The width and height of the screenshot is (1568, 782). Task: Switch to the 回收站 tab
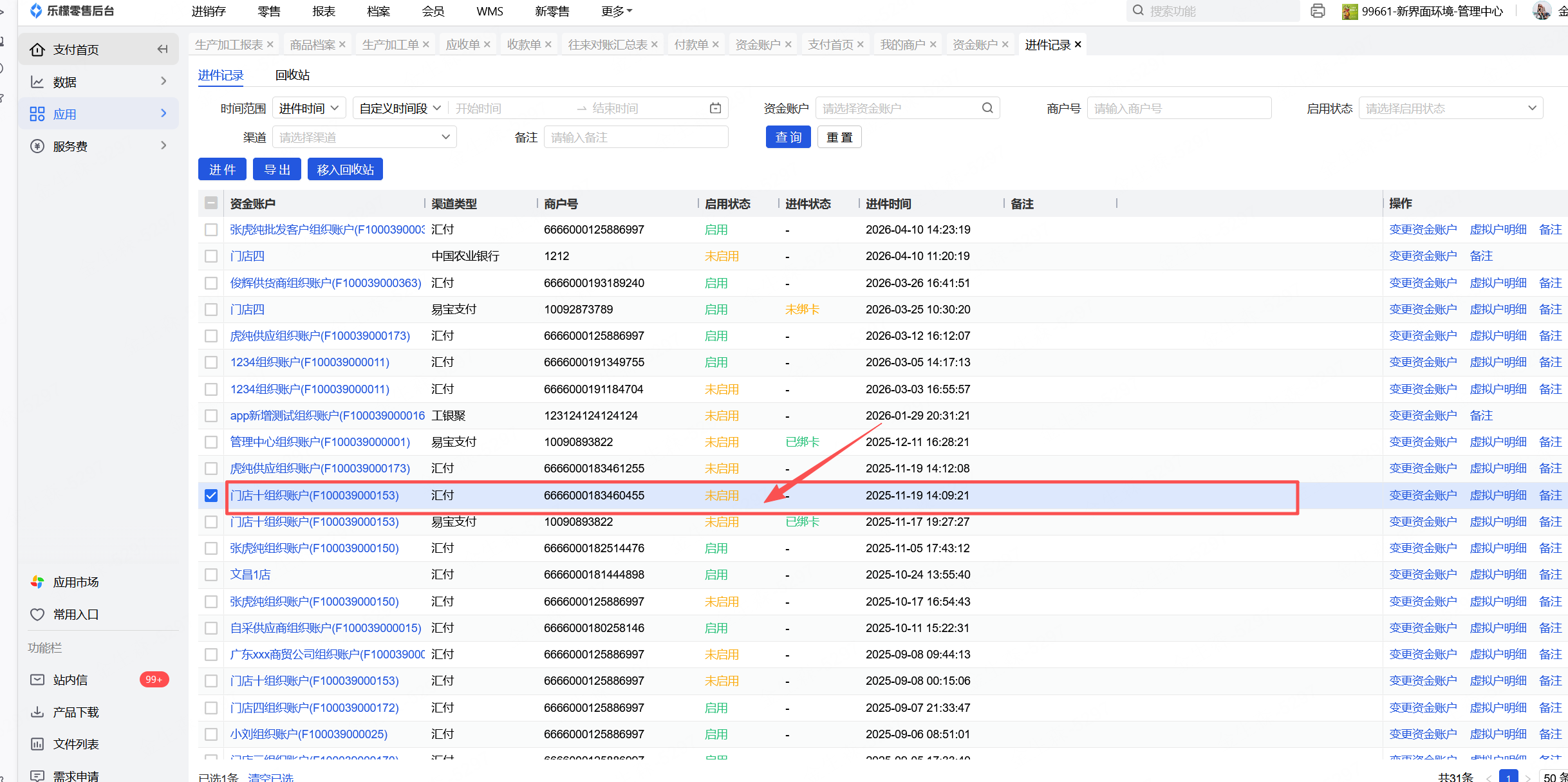point(292,75)
